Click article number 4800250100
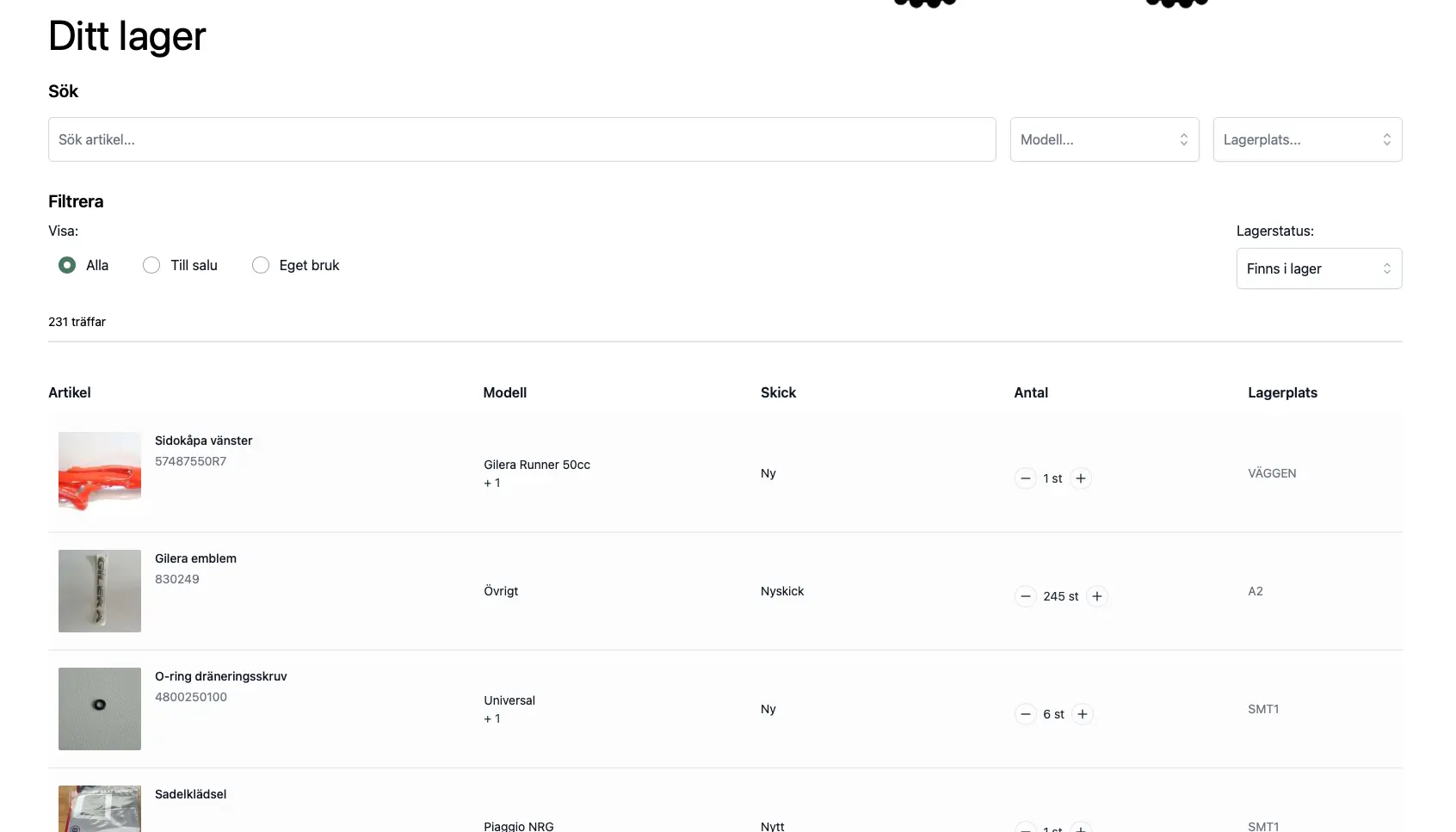This screenshot has height=832, width=1456. [x=191, y=697]
